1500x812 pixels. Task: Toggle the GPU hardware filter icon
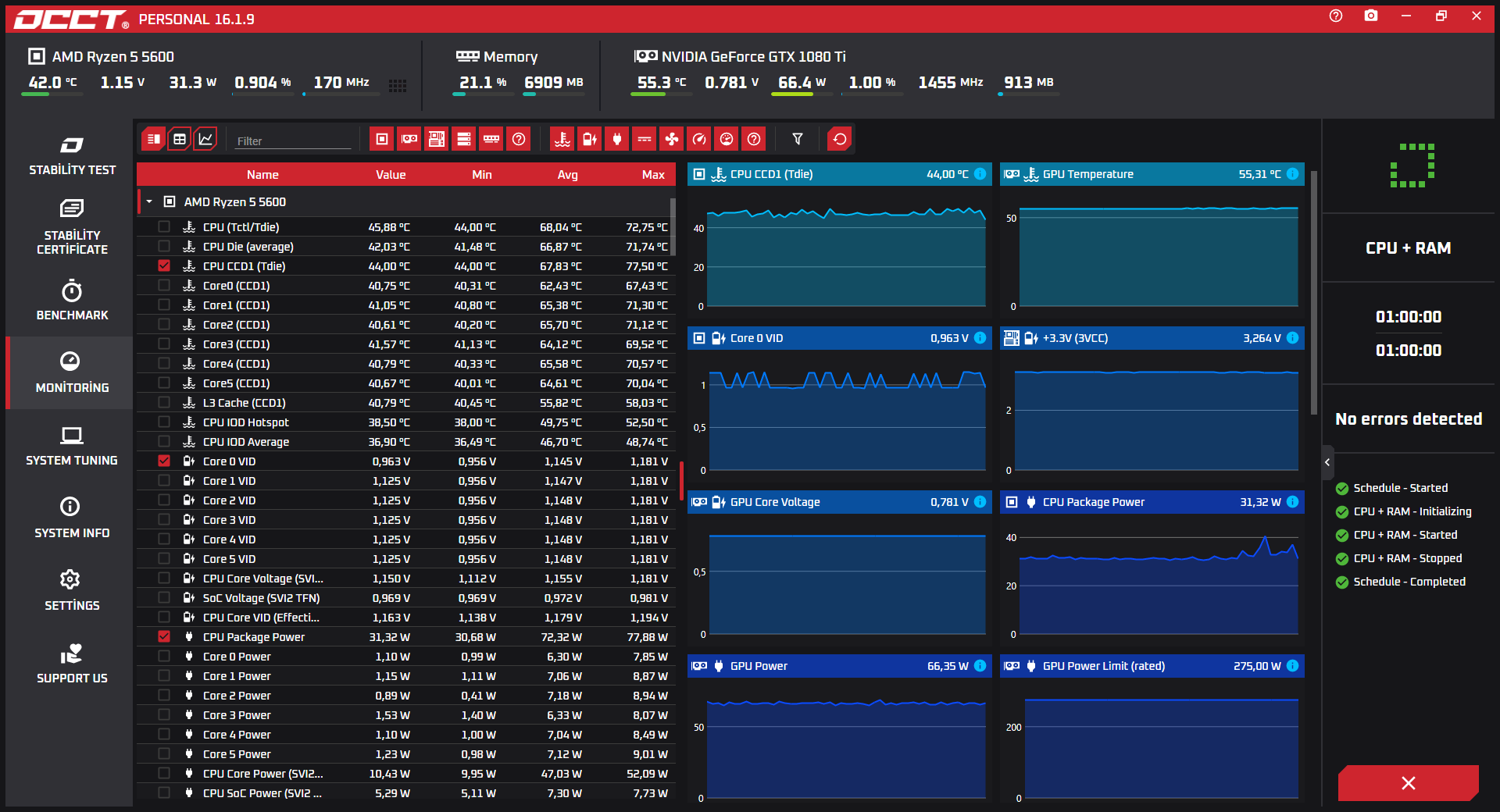pyautogui.click(x=409, y=139)
